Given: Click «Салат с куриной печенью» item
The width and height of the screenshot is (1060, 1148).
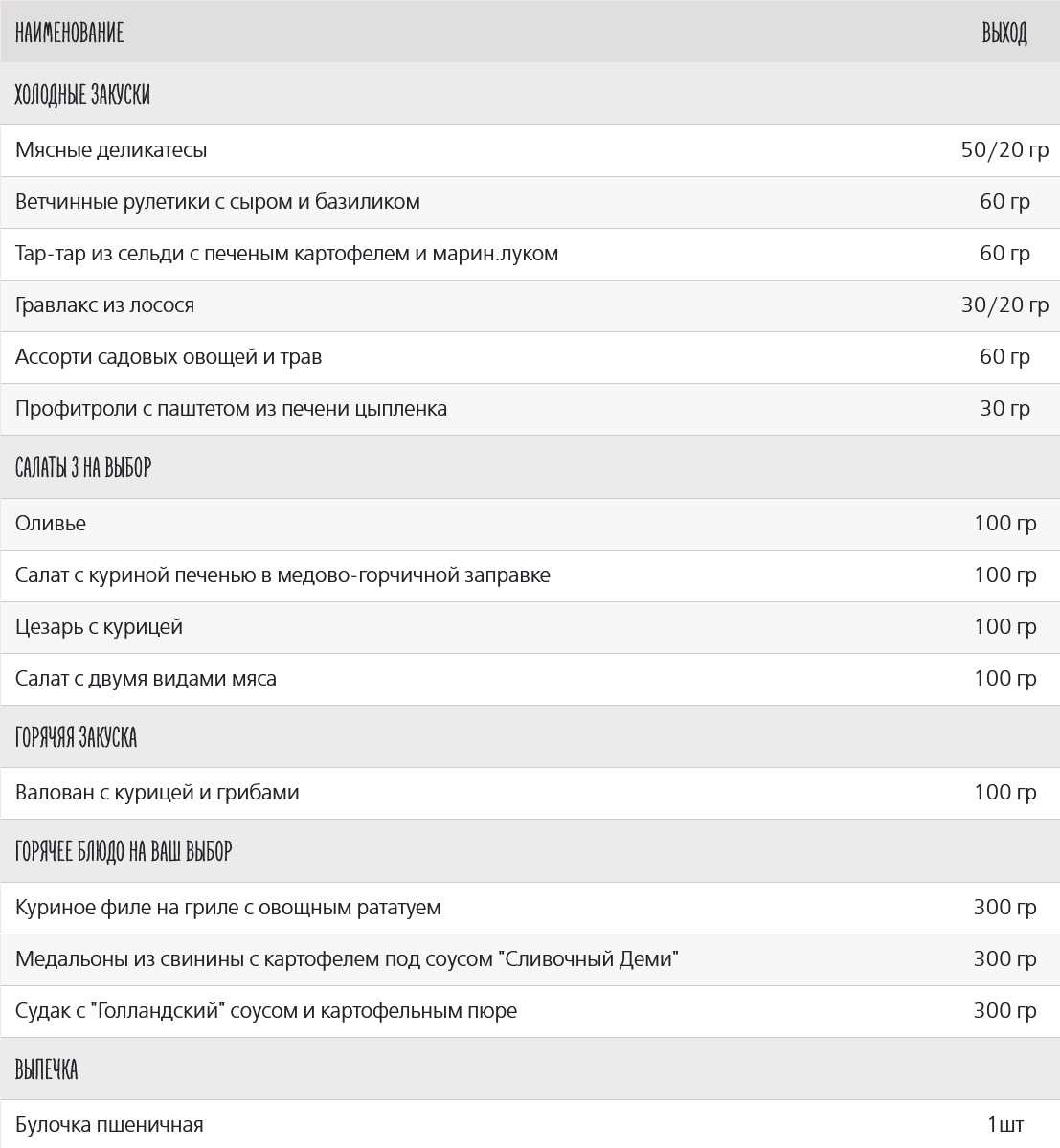Looking at the screenshot, I should [x=282, y=575].
